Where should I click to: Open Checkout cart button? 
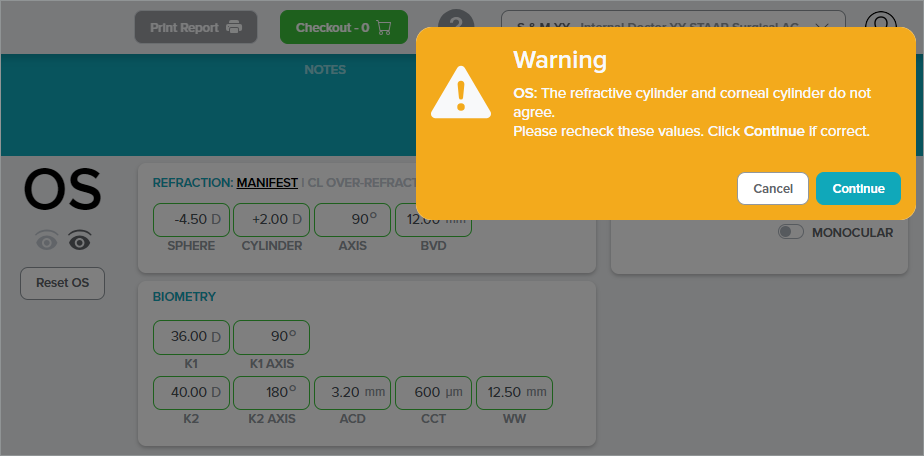(344, 27)
